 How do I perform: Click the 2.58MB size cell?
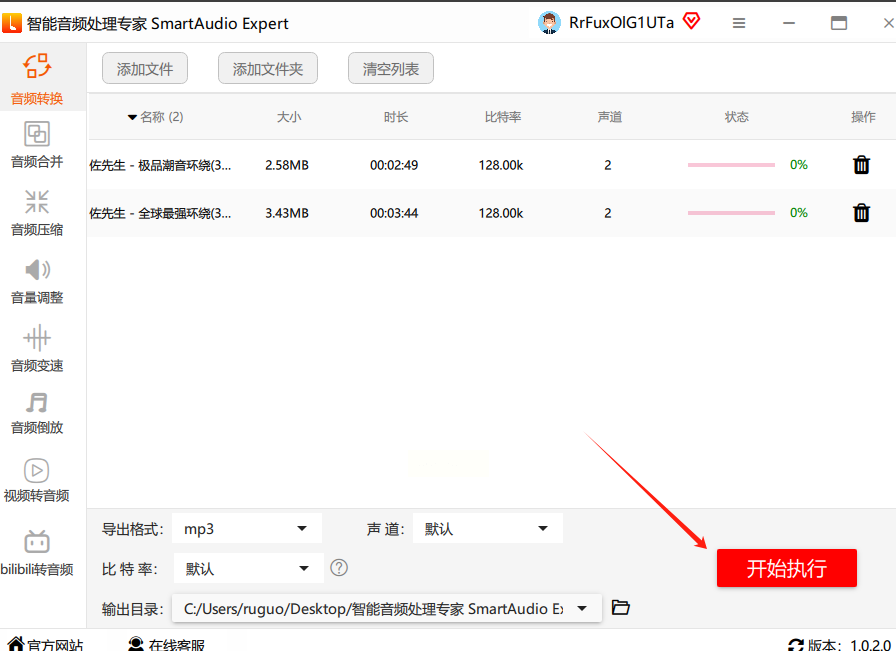tap(287, 165)
